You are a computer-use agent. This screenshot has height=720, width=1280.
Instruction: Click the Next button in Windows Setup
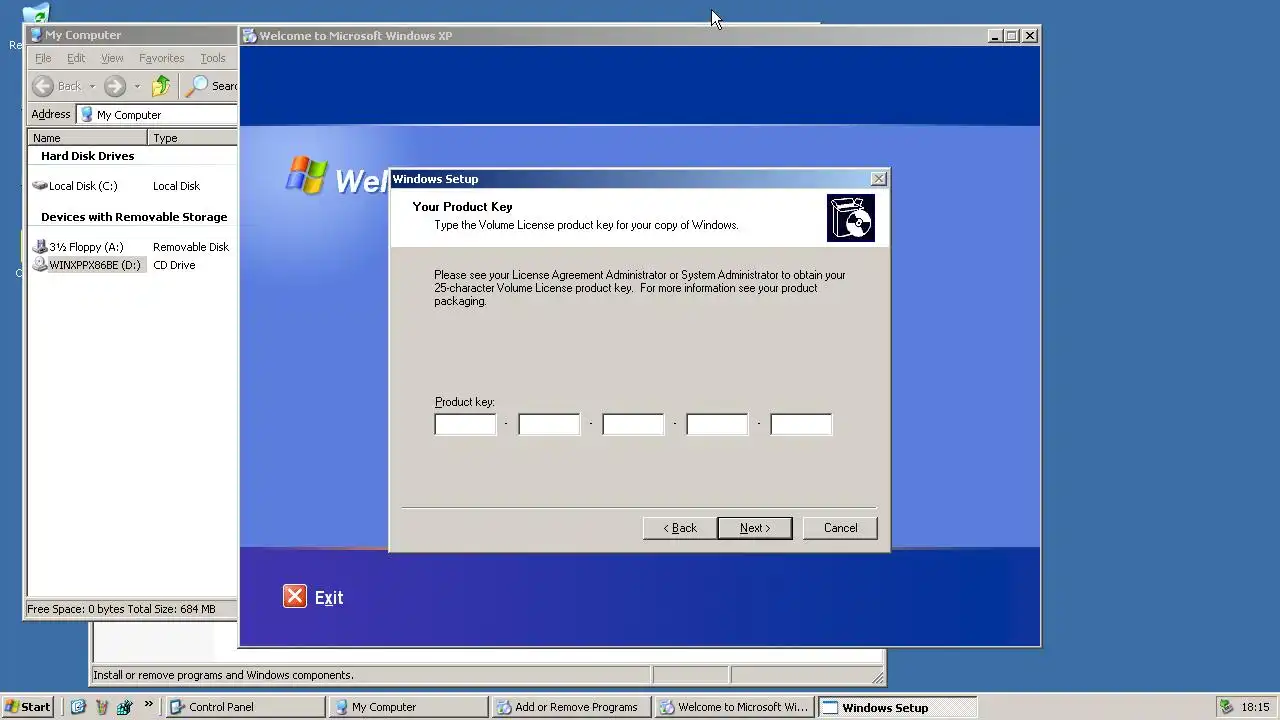click(755, 528)
